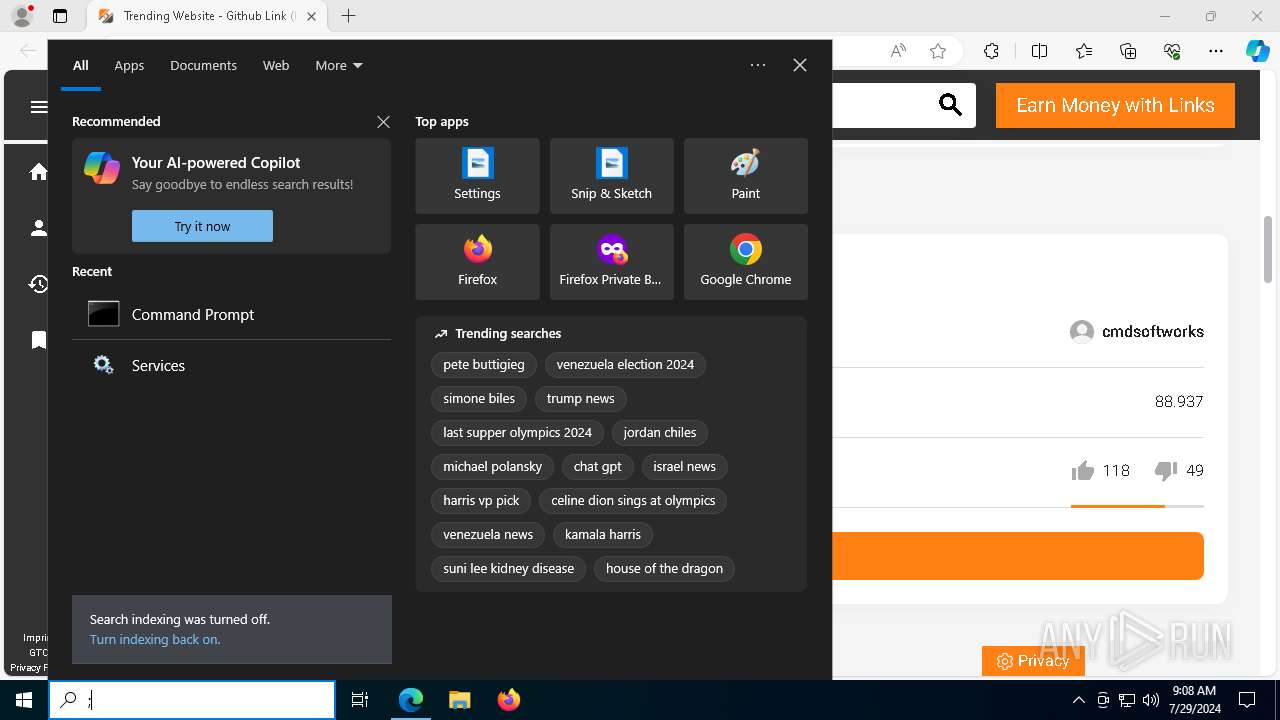Open Edge extensions icon

click(x=991, y=51)
